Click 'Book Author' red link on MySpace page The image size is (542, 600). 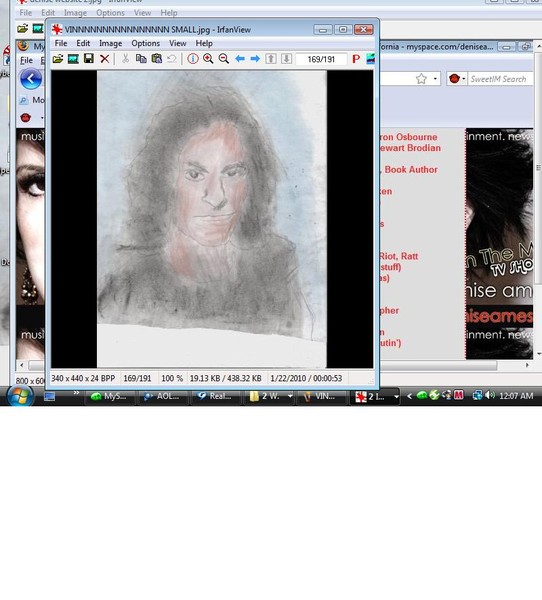click(411, 170)
